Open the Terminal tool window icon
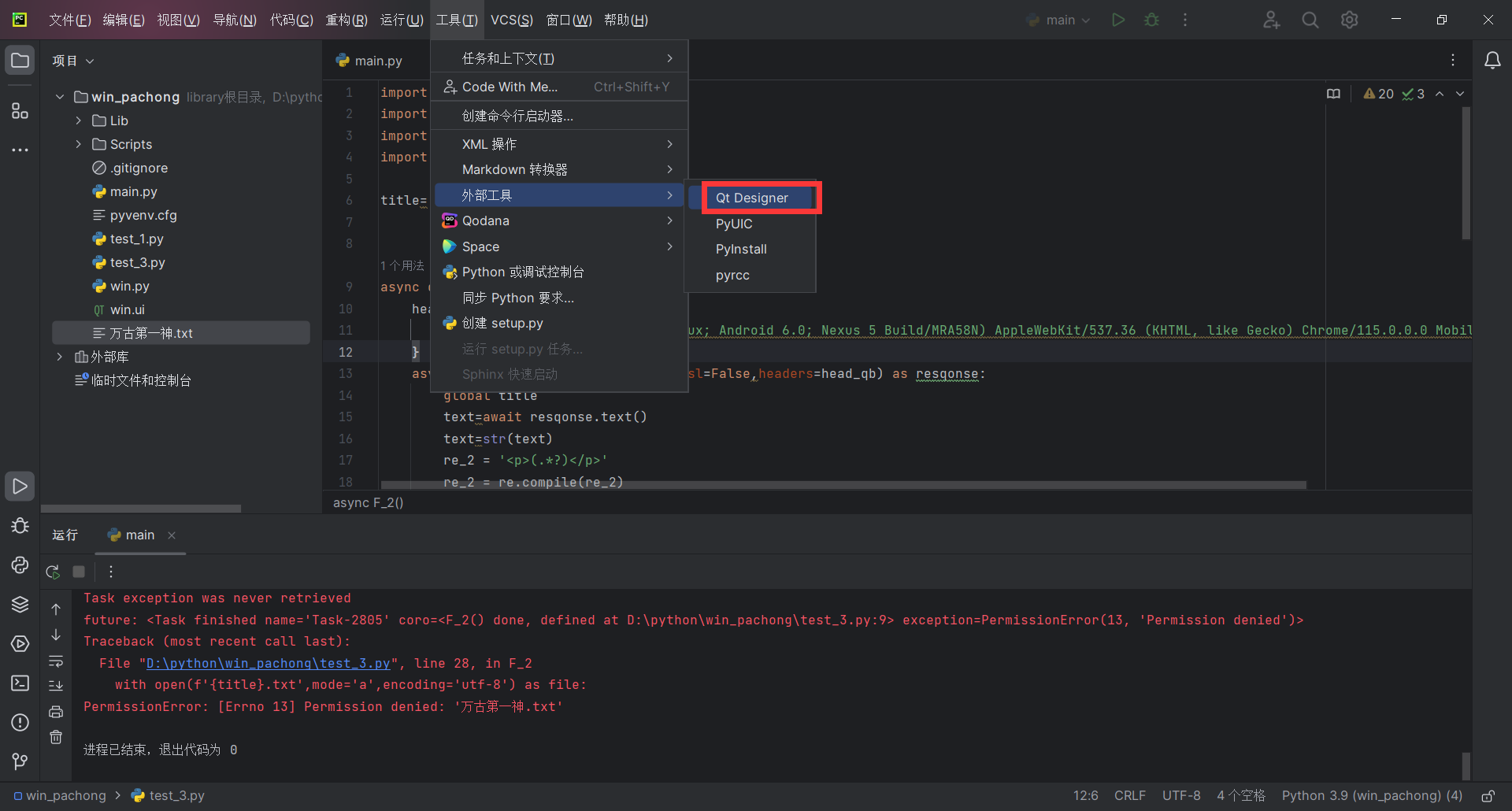1512x811 pixels. pyautogui.click(x=20, y=683)
